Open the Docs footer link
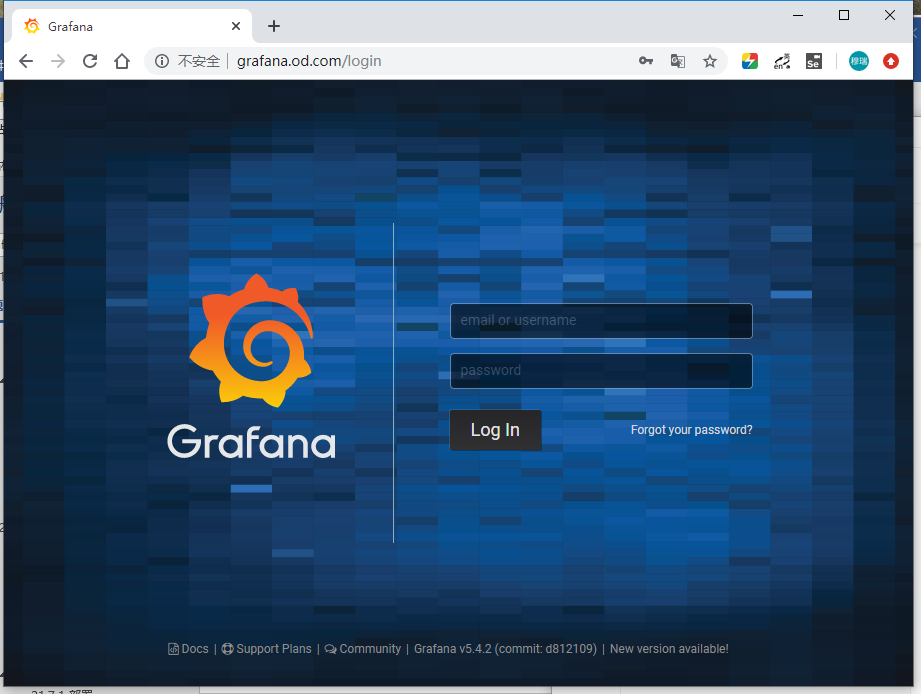The height and width of the screenshot is (694, 921). pos(189,649)
